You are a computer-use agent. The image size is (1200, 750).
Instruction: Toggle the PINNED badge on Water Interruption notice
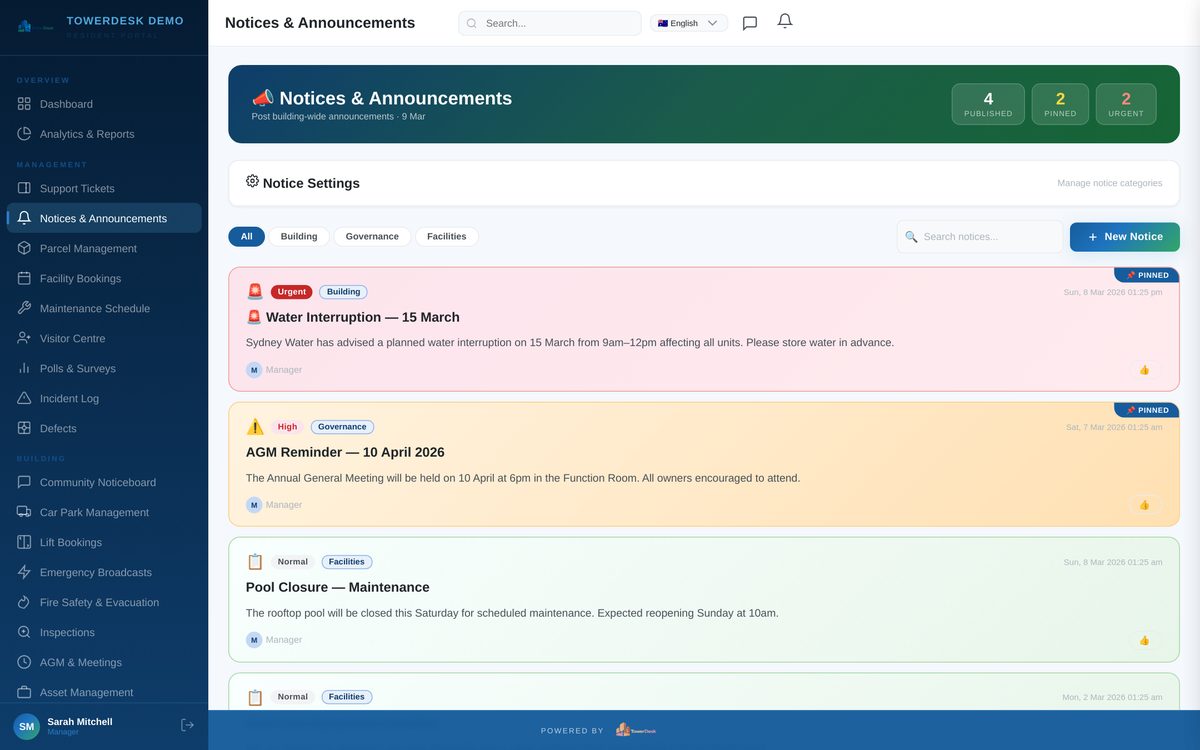(x=1146, y=274)
